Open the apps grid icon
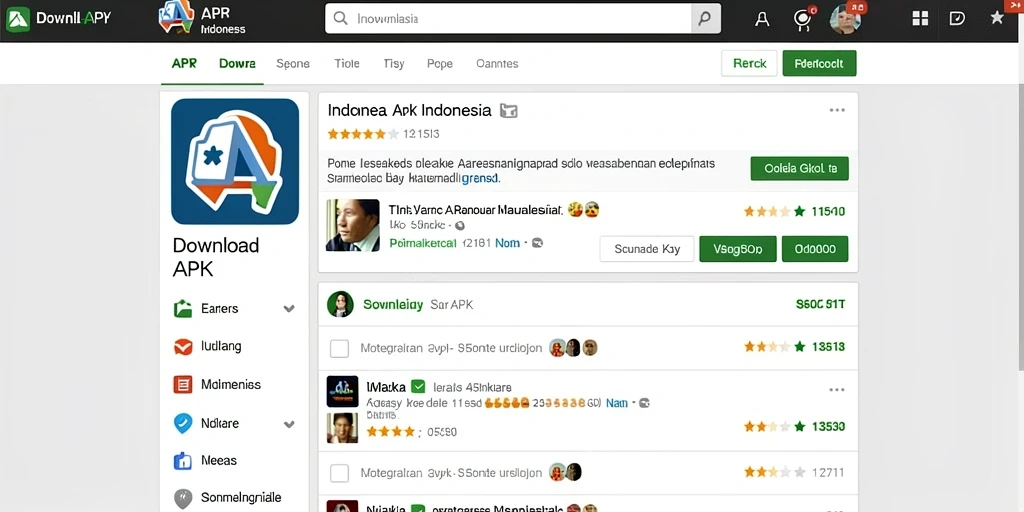This screenshot has width=1024, height=512. (x=920, y=18)
